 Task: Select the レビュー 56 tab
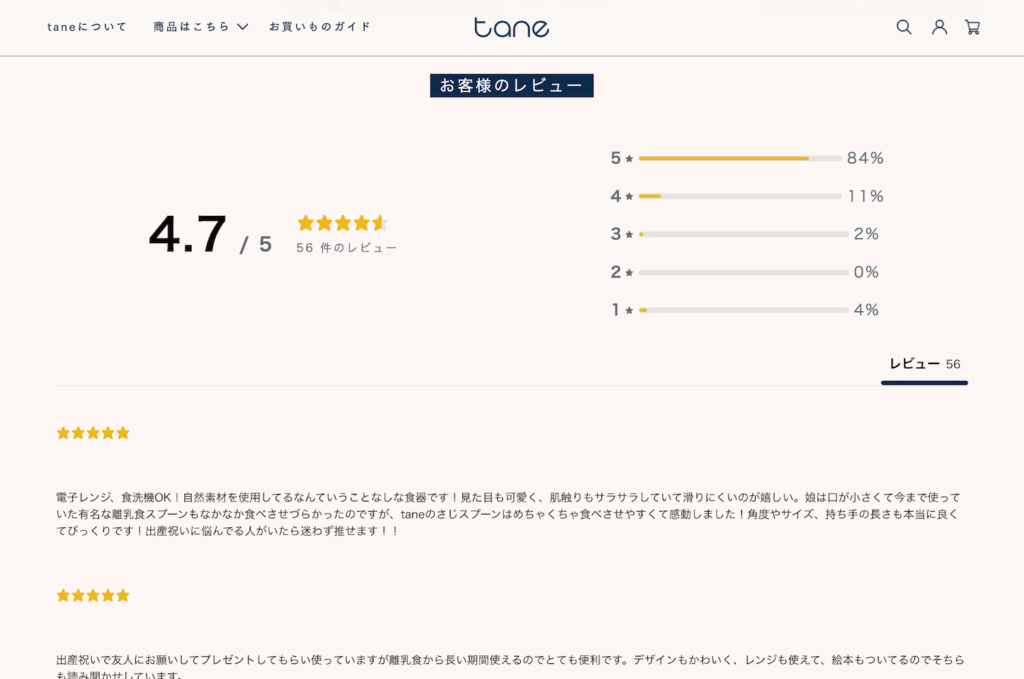click(924, 364)
